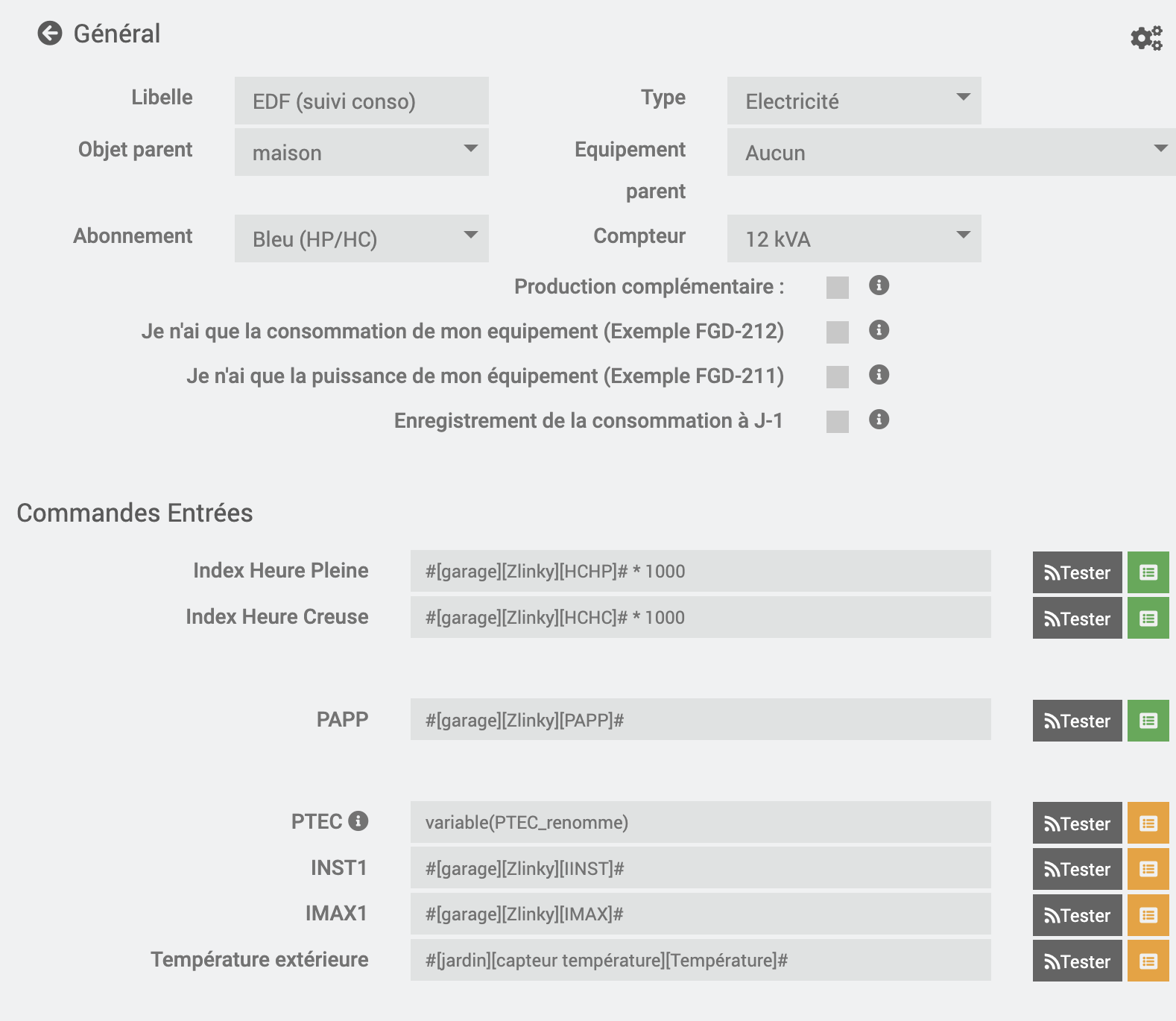Enable the Production complémentaire checkbox

(x=837, y=288)
